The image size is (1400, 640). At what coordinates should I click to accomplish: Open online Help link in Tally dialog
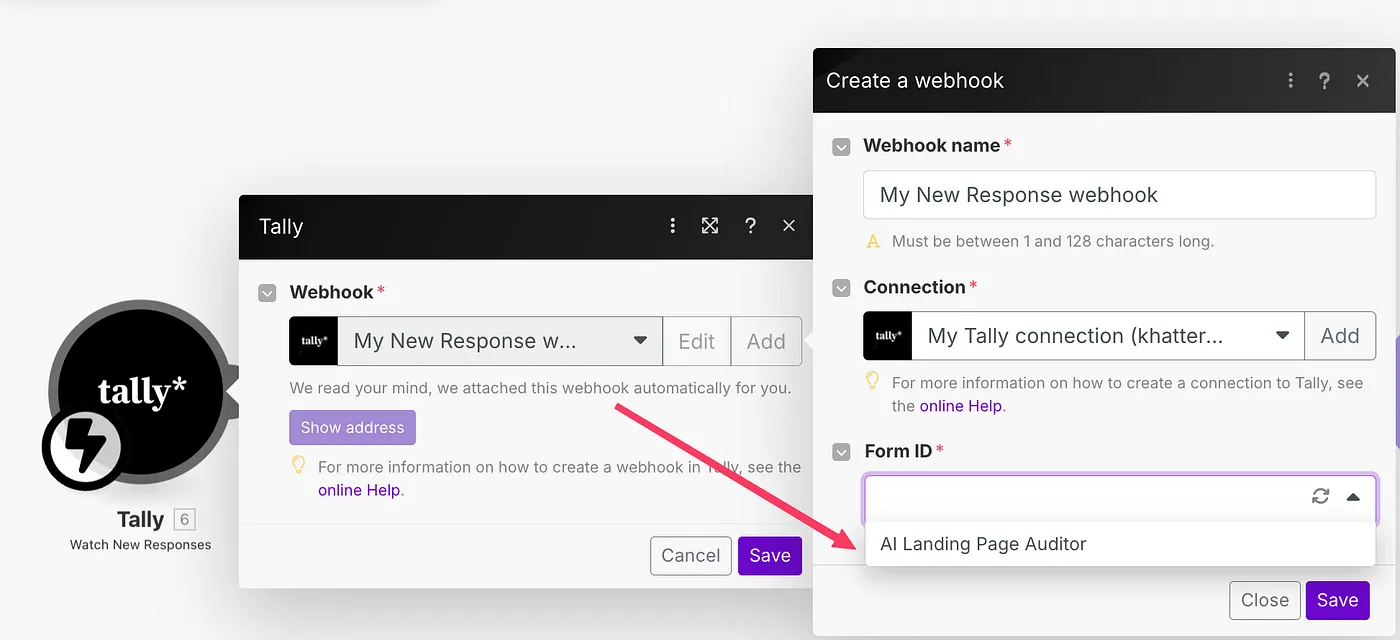[360, 490]
